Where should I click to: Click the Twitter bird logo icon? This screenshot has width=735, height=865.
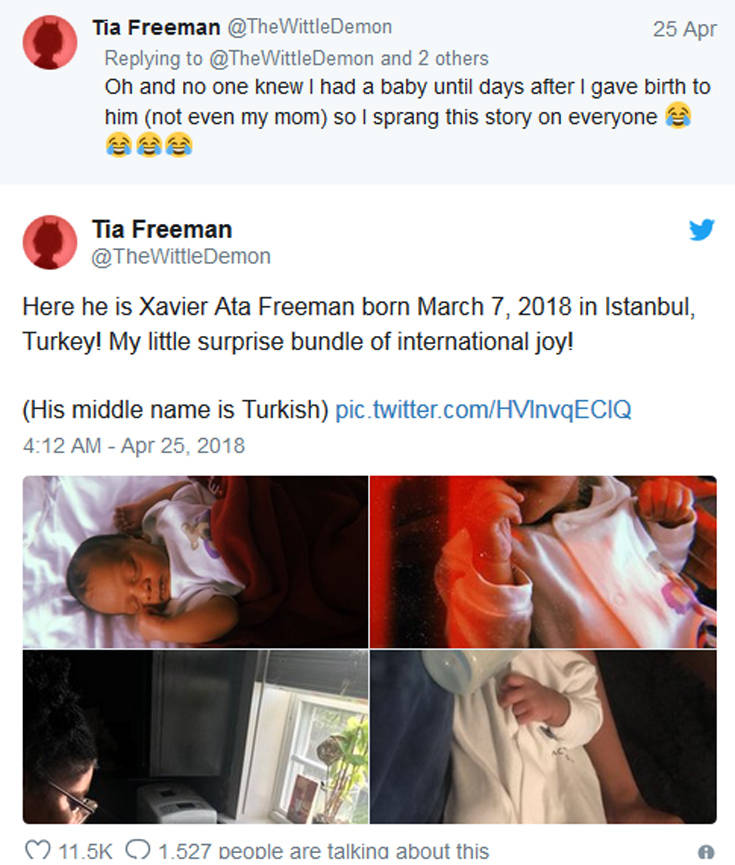[x=701, y=229]
